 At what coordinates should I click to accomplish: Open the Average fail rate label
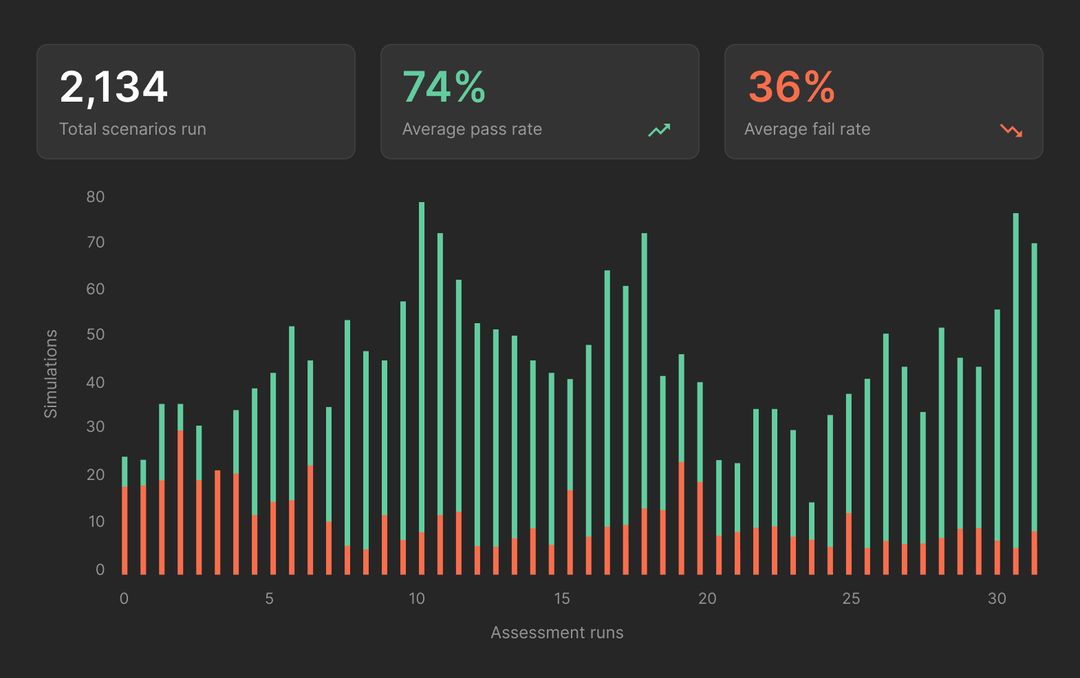click(x=807, y=129)
